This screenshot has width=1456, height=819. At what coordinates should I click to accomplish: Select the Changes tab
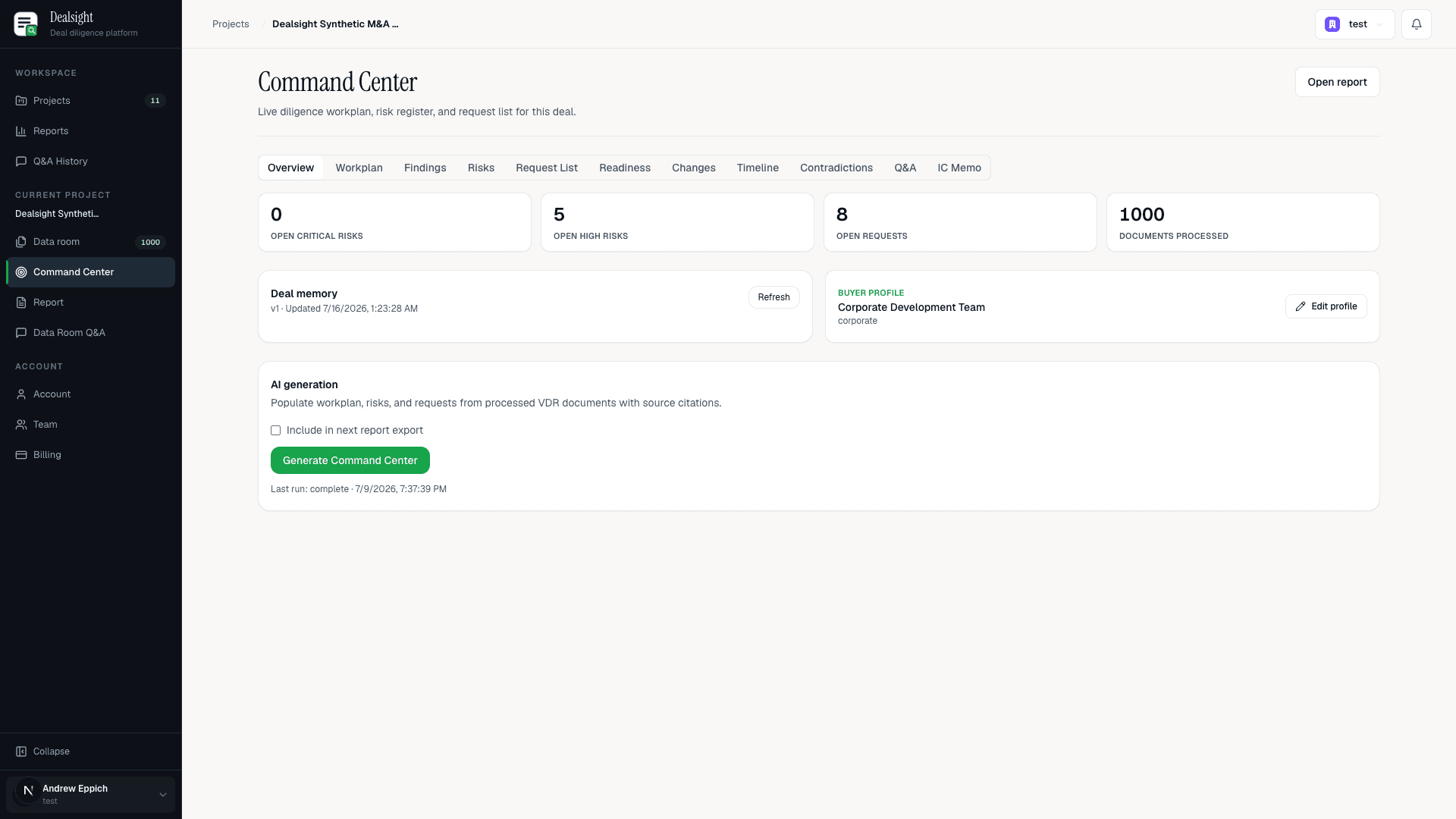(x=693, y=168)
